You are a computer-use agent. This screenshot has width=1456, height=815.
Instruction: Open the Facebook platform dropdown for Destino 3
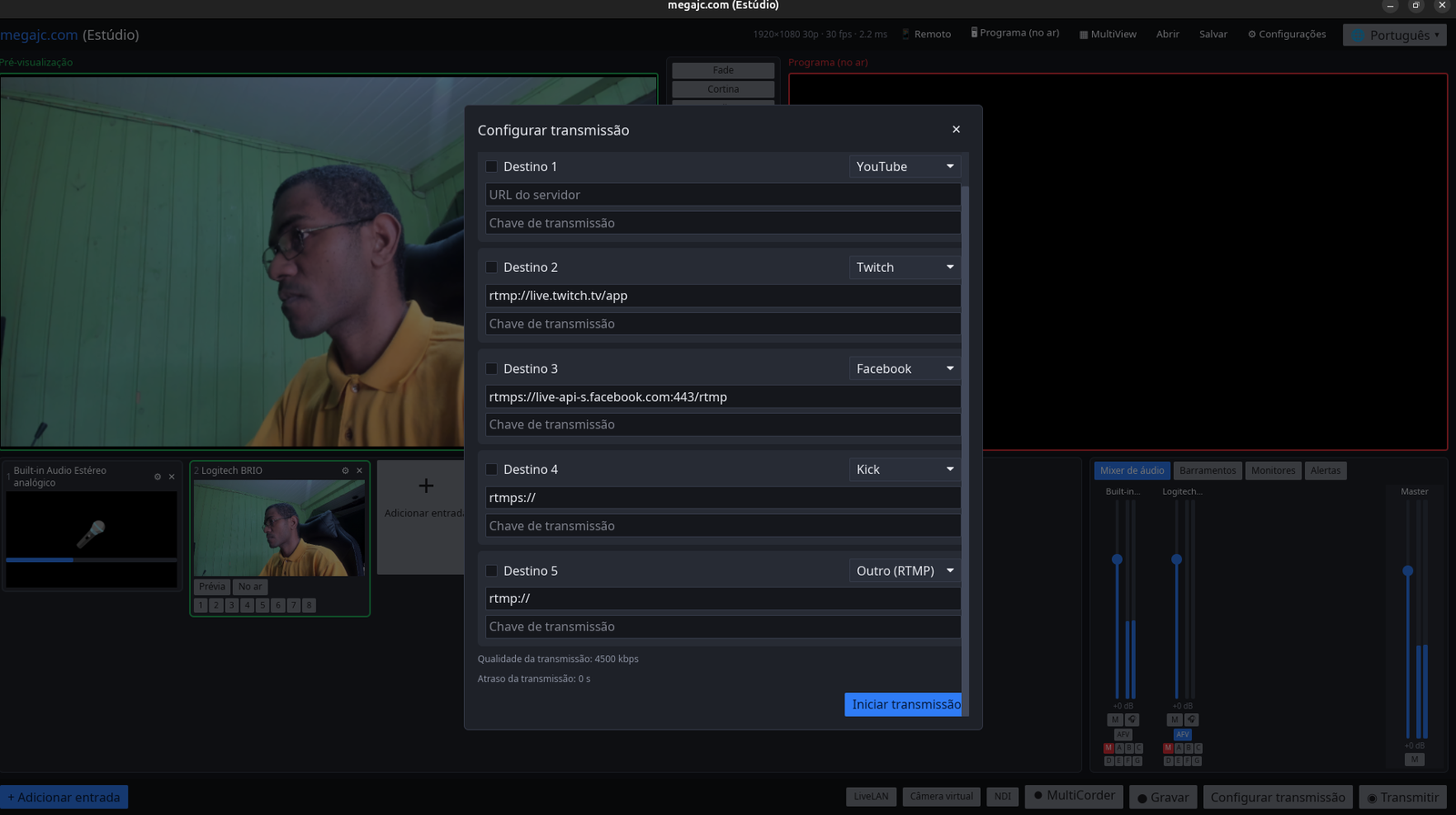tap(905, 368)
